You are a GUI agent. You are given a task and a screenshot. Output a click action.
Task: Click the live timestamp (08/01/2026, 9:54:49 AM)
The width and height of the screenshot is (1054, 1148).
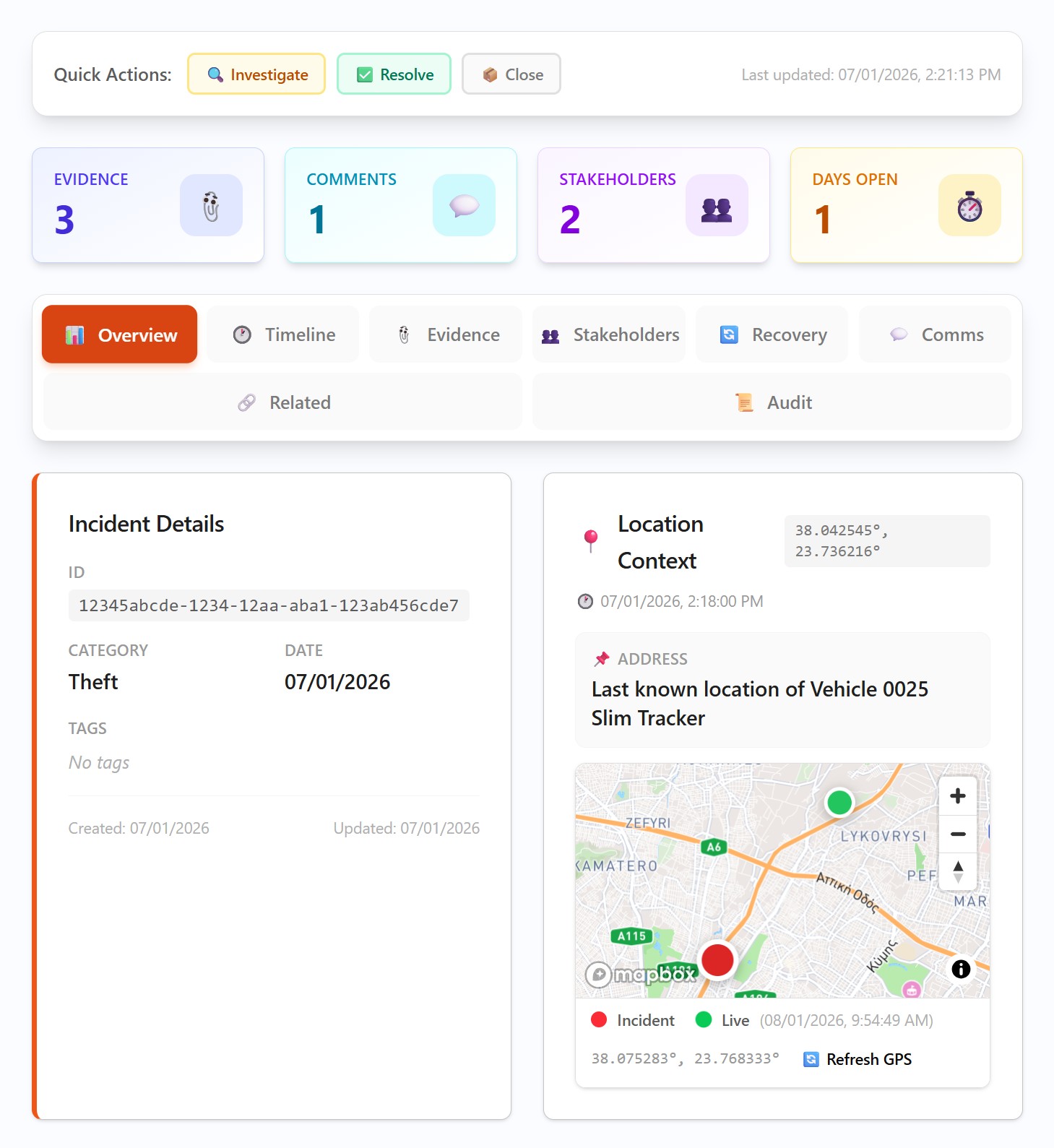coord(847,1020)
